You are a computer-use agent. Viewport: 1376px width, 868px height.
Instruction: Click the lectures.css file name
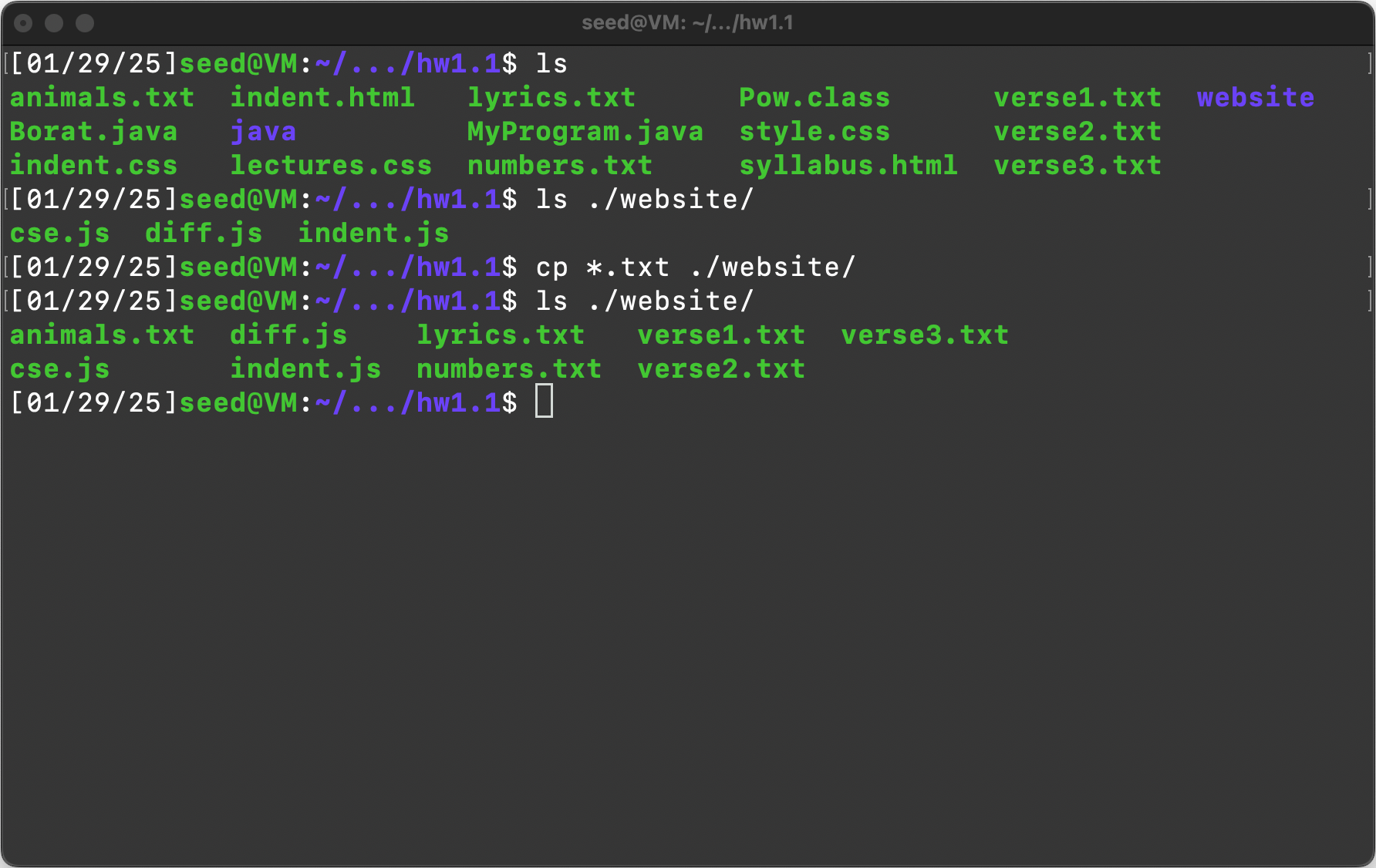(331, 166)
